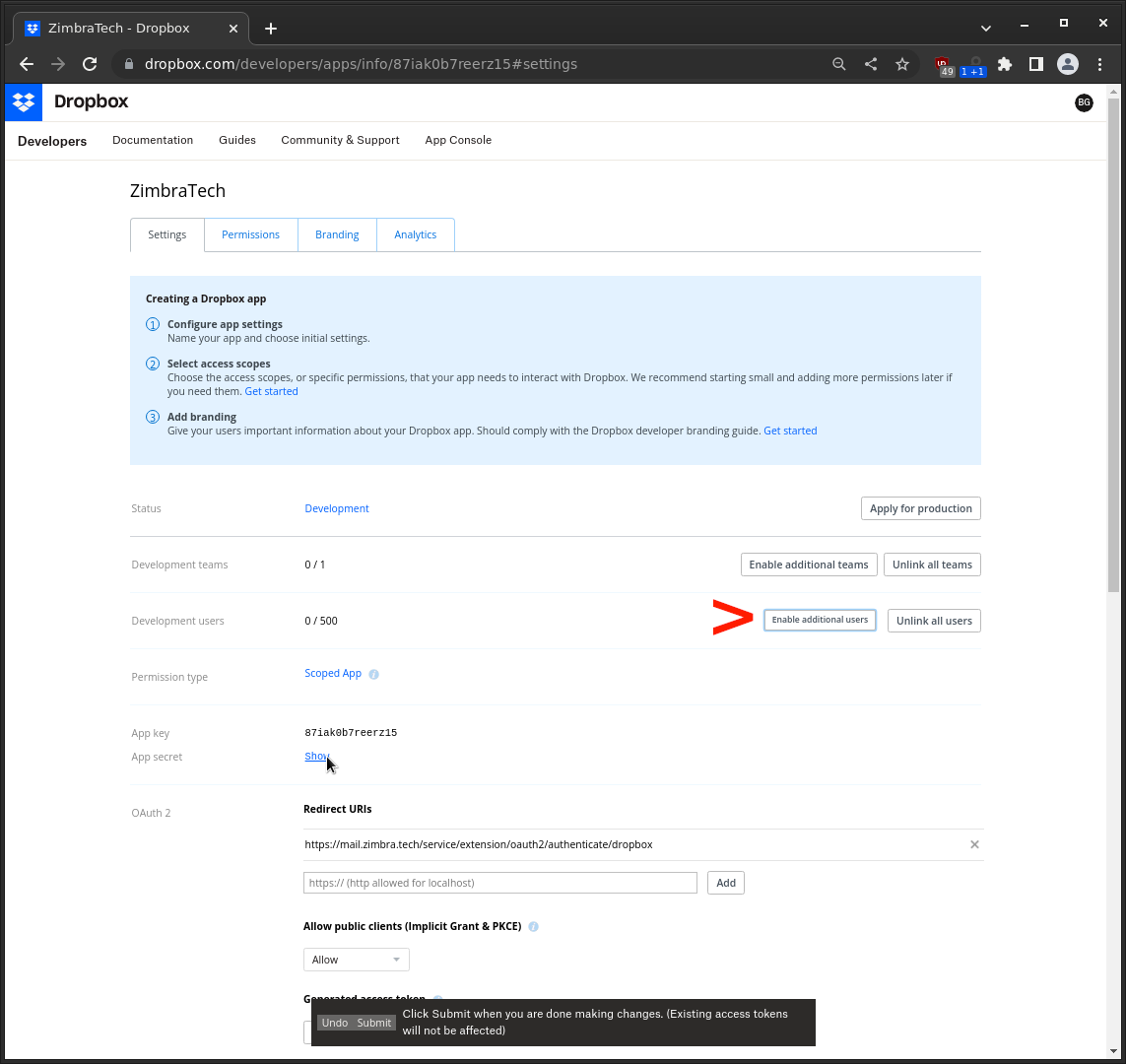Click the Development status link
This screenshot has height=1064, width=1126.
tap(337, 508)
